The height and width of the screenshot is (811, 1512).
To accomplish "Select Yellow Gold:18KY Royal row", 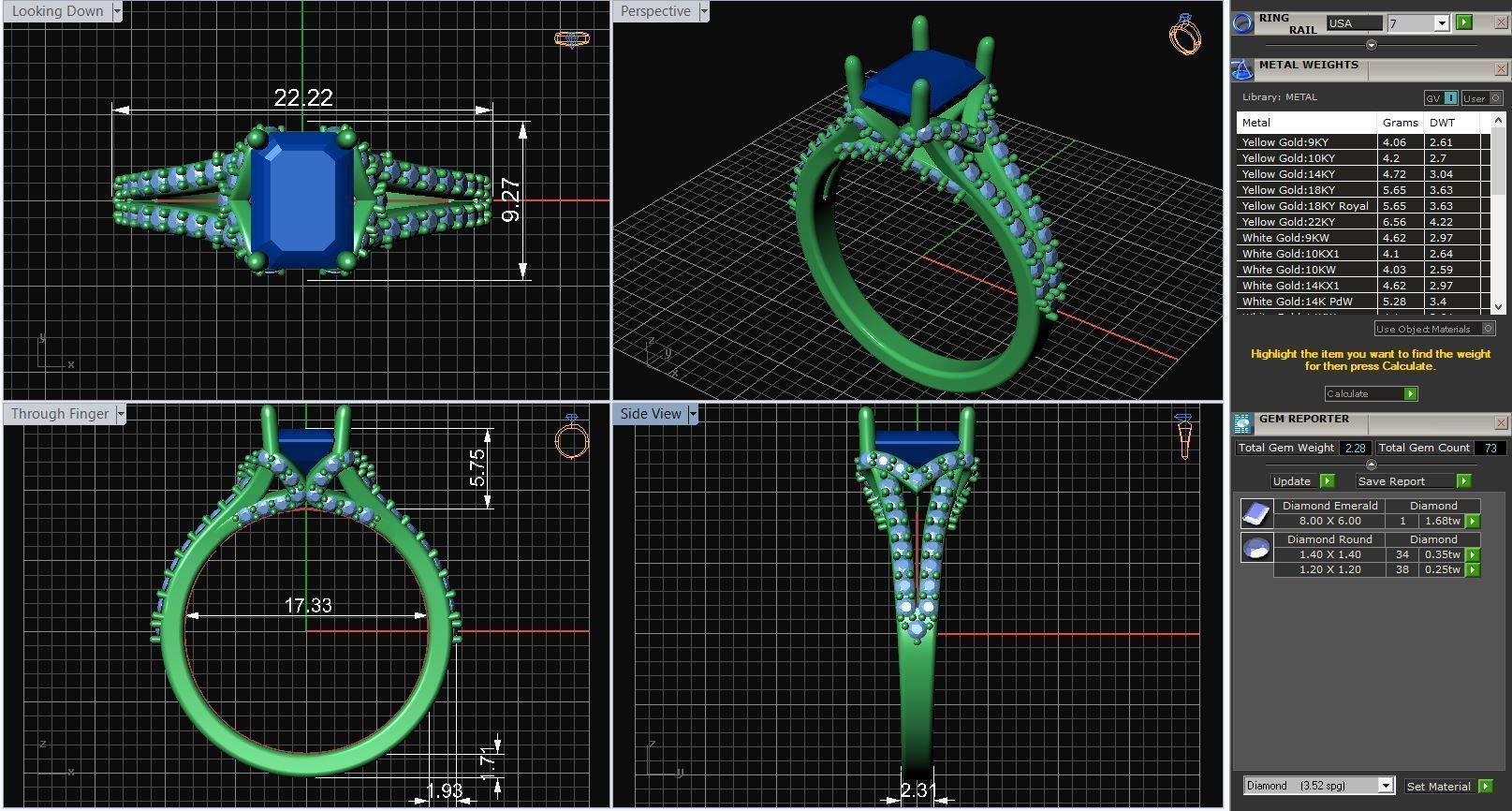I will click(1364, 206).
